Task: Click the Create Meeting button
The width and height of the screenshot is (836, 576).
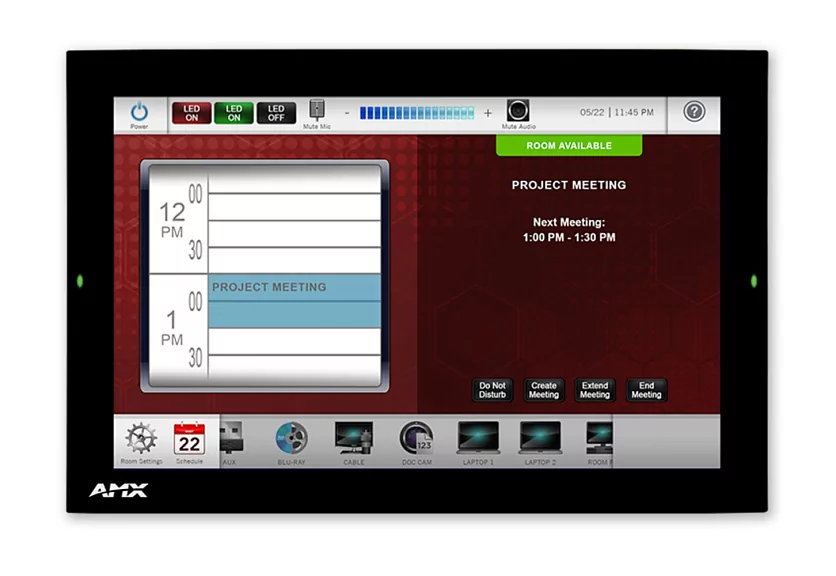Action: click(x=544, y=390)
